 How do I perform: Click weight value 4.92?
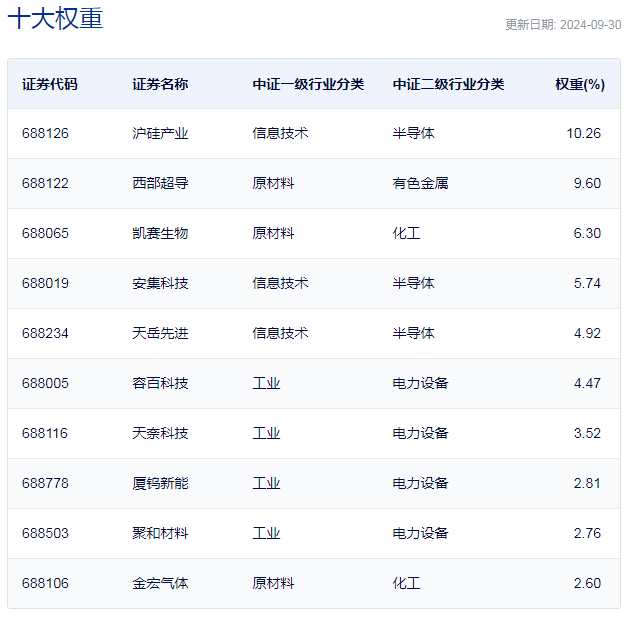point(587,333)
